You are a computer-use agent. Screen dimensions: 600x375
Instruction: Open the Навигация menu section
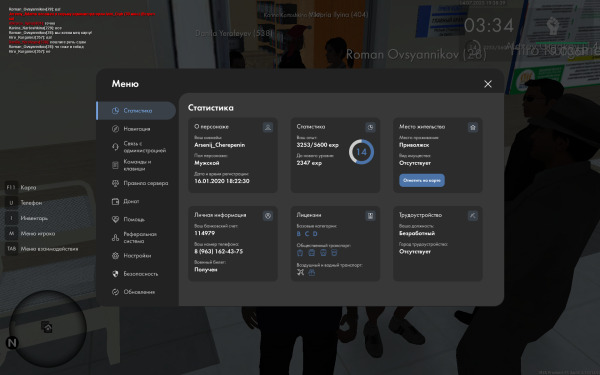(136, 129)
